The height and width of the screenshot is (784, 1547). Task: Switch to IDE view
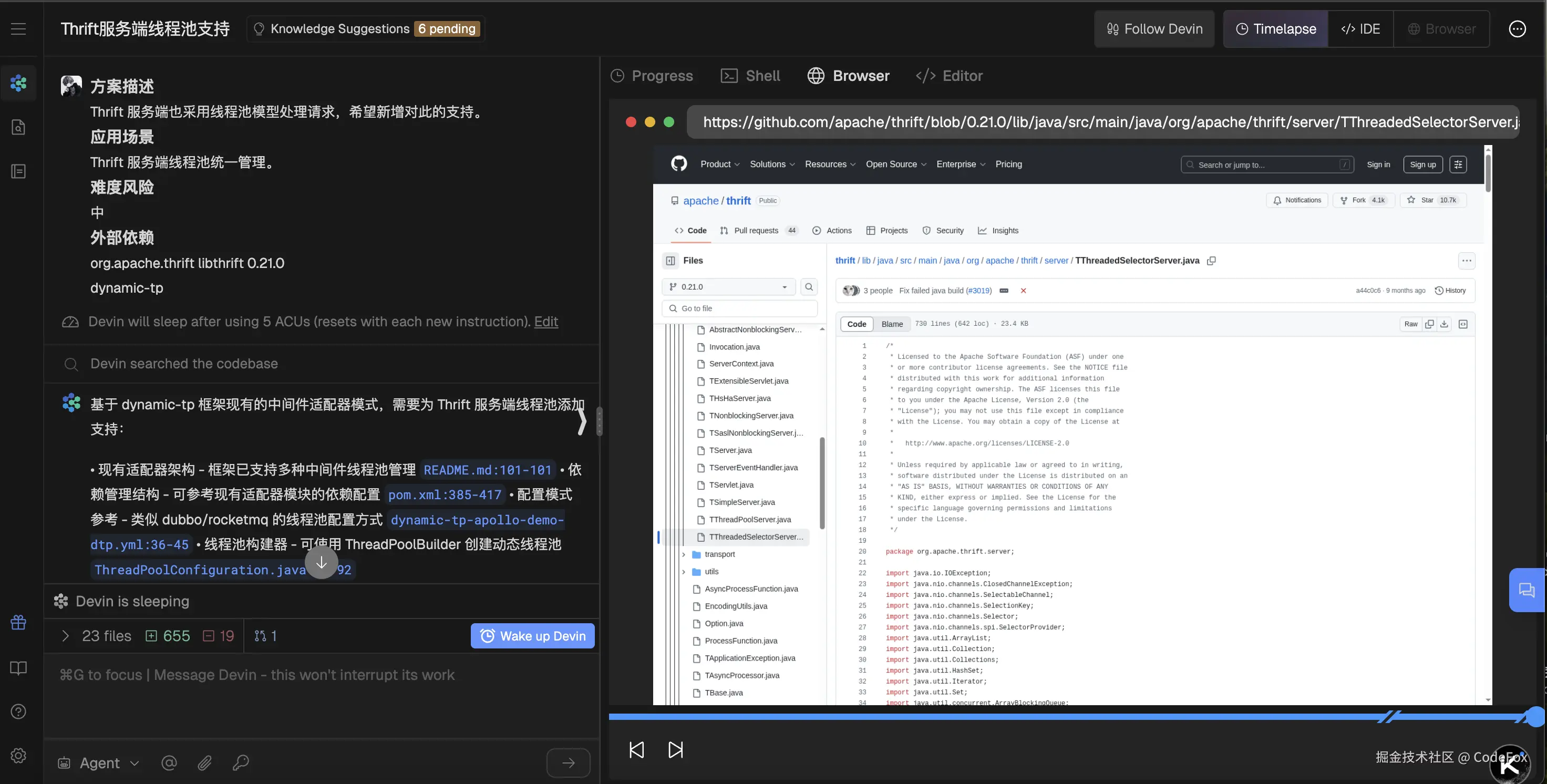pos(1360,29)
